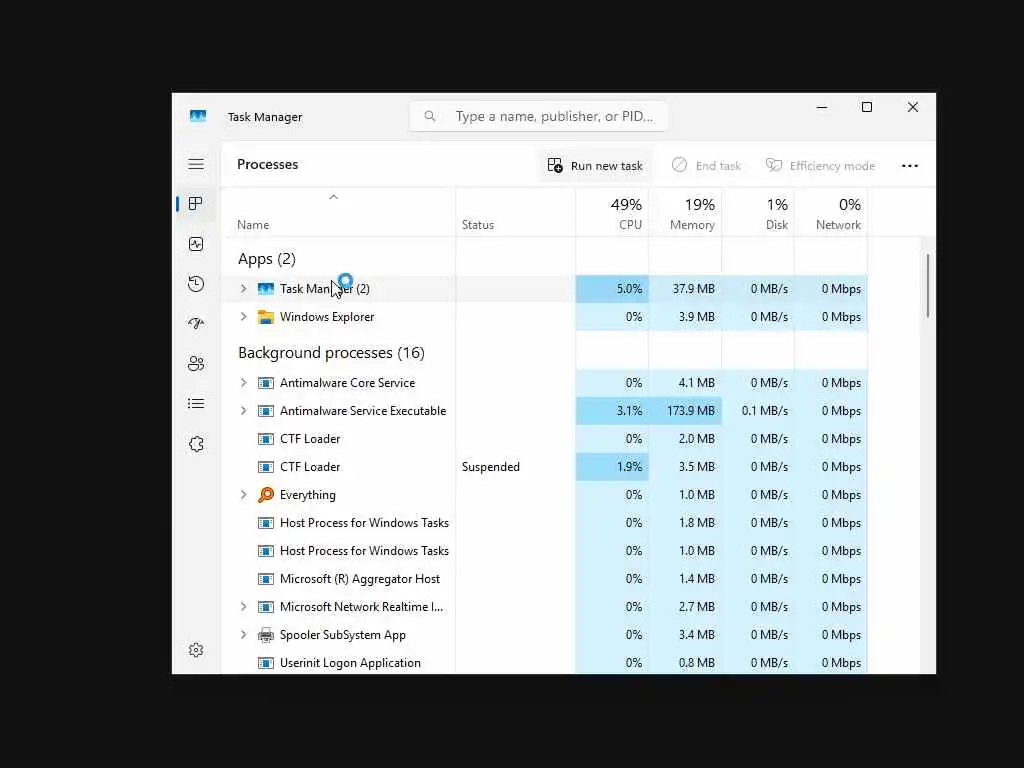Click the End task button
Screen dimensions: 1024x768
coord(706,166)
